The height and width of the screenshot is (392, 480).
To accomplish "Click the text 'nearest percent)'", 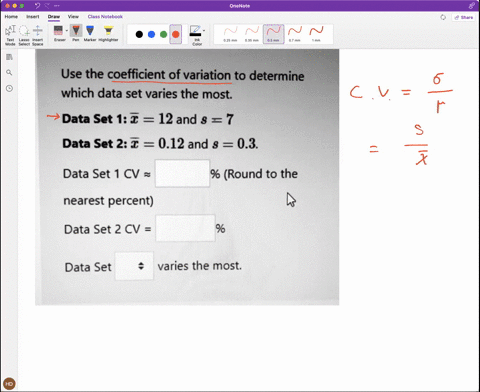I will coord(108,201).
